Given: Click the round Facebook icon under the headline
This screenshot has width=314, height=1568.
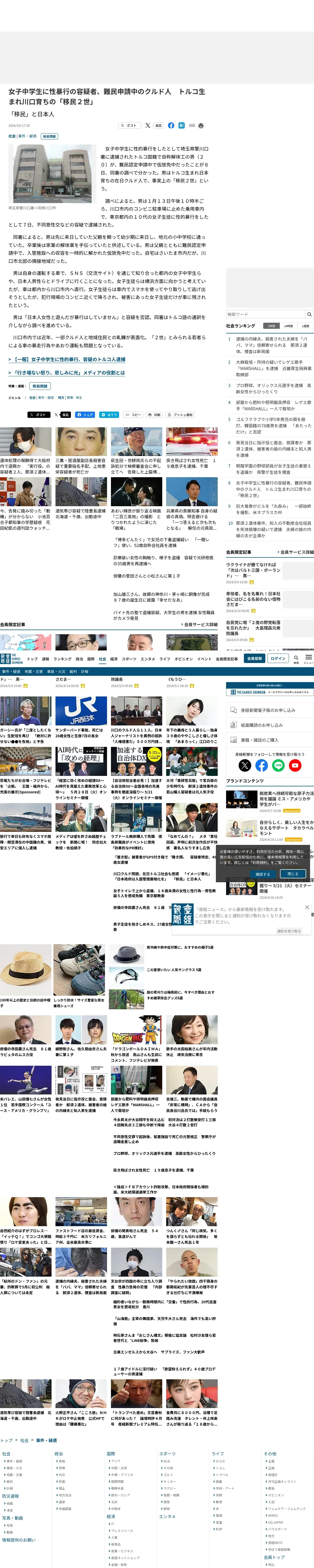Looking at the screenshot, I should coord(171,125).
